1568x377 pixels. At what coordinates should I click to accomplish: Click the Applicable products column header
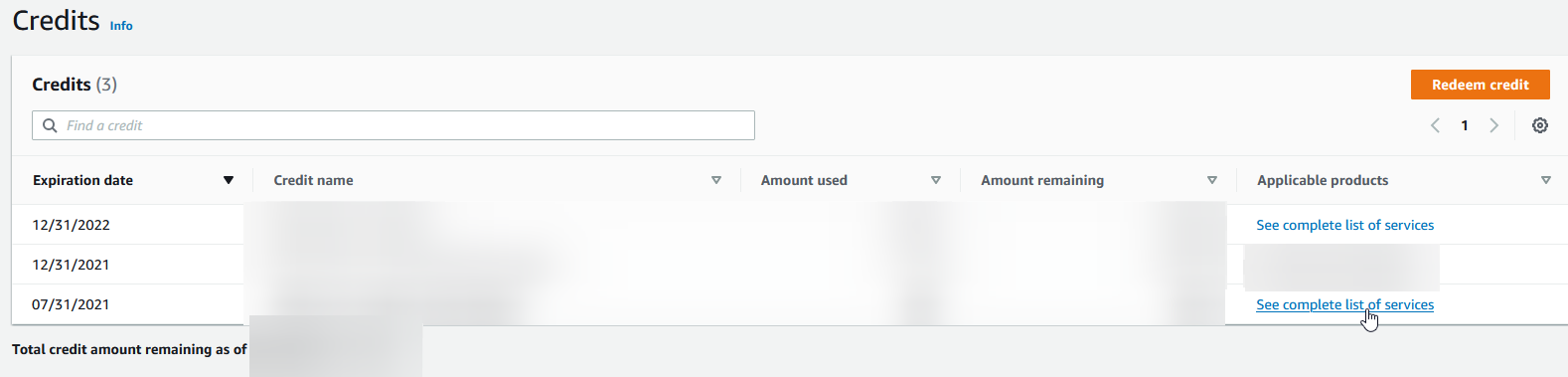(1323, 180)
